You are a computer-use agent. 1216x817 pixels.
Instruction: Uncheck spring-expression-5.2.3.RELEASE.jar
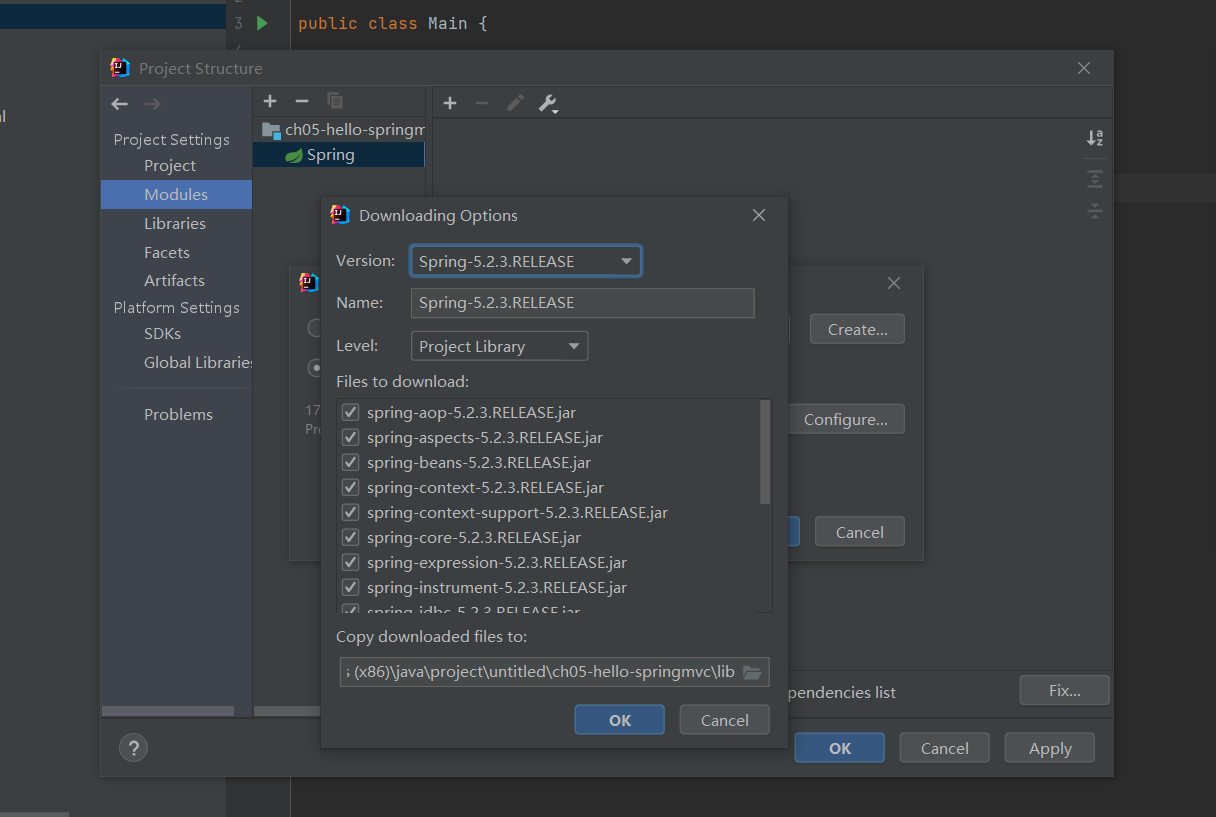350,562
